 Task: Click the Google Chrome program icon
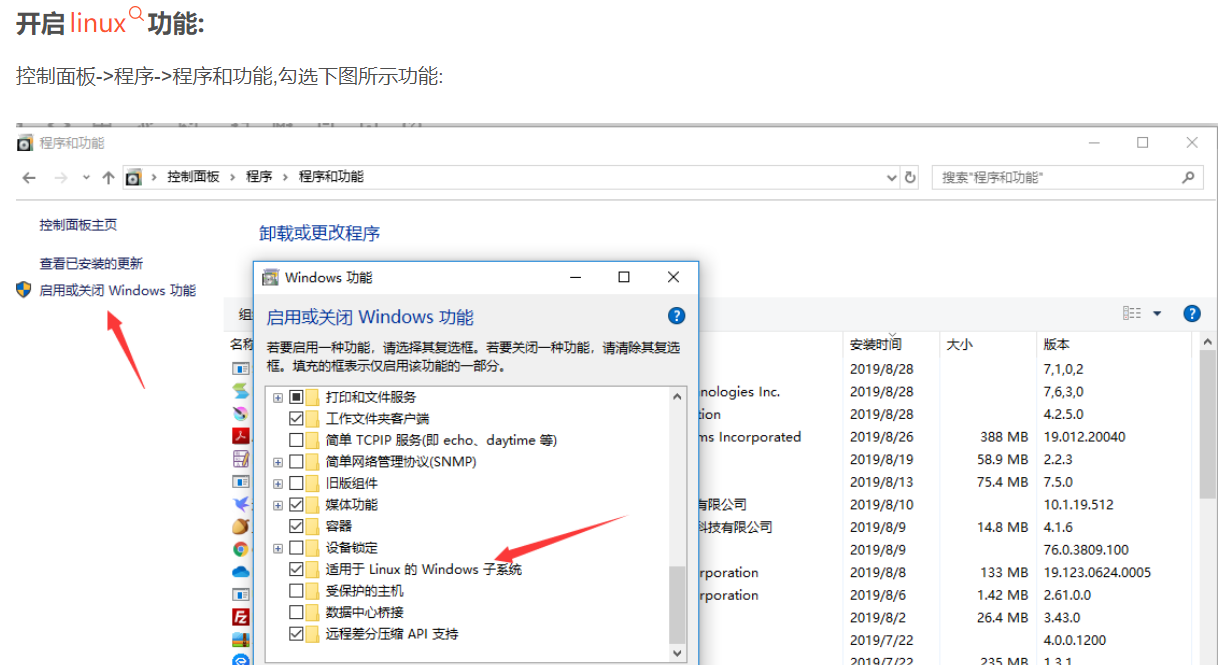238,548
